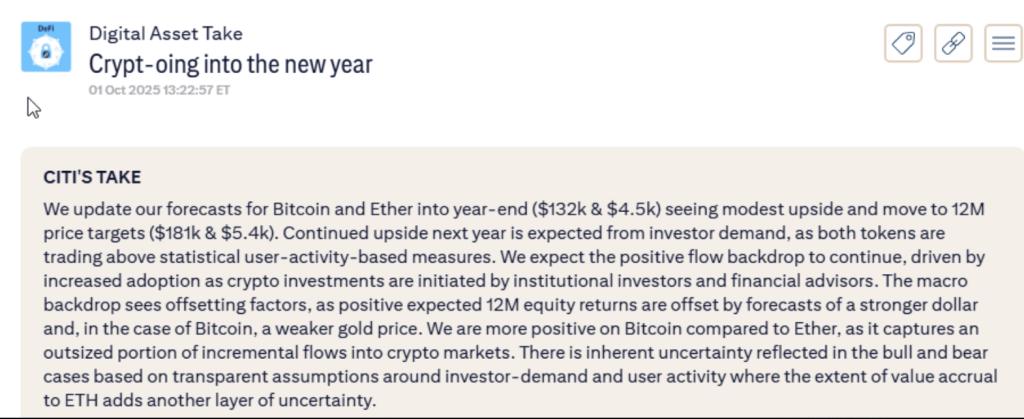Open the 'Crypt-oing into the new year' title
This screenshot has width=1024, height=419.
coord(230,65)
